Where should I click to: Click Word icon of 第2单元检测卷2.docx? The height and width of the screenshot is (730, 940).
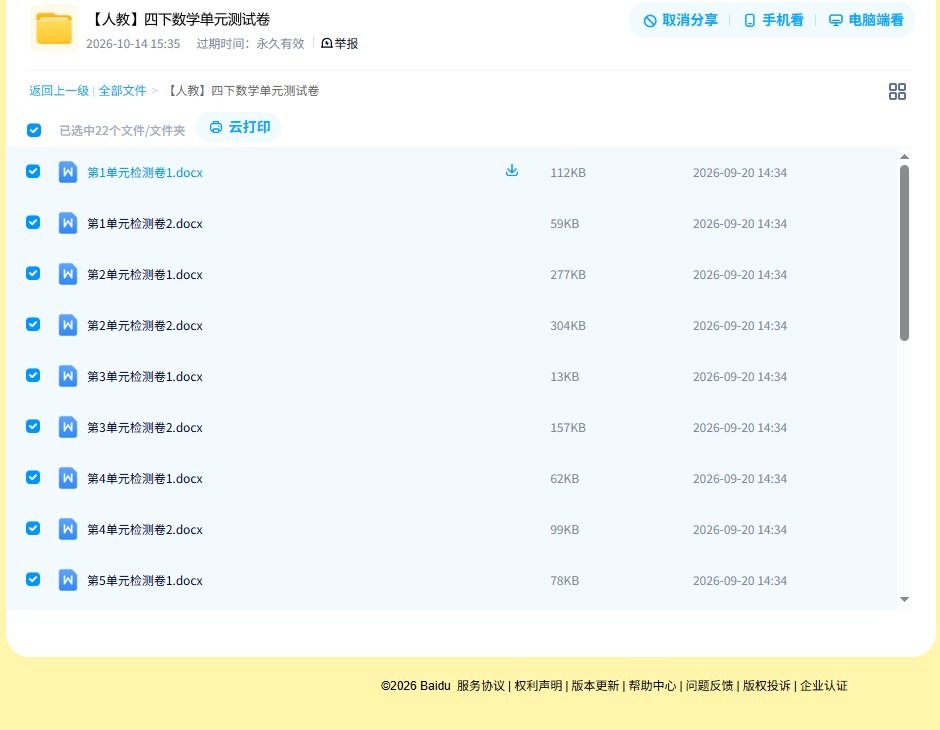point(68,325)
